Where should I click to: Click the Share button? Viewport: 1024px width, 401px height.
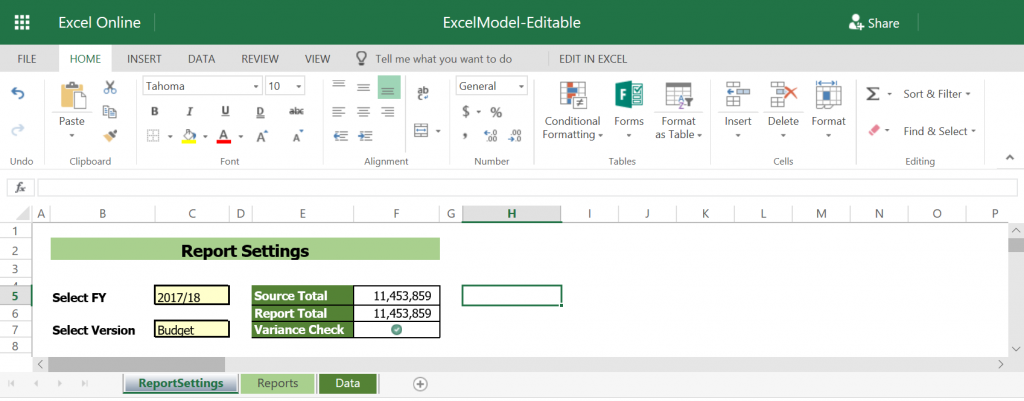(874, 23)
